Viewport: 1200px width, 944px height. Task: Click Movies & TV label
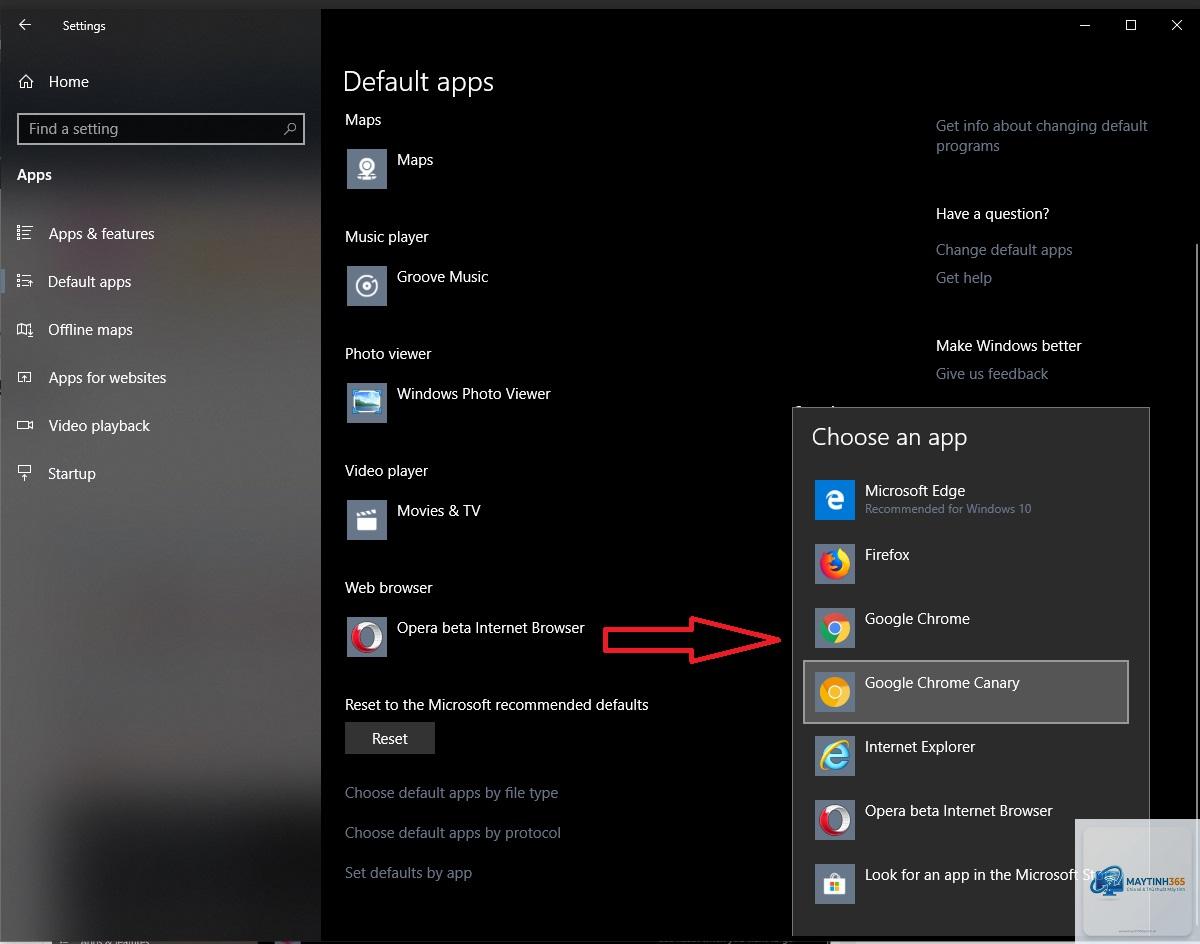pos(438,510)
